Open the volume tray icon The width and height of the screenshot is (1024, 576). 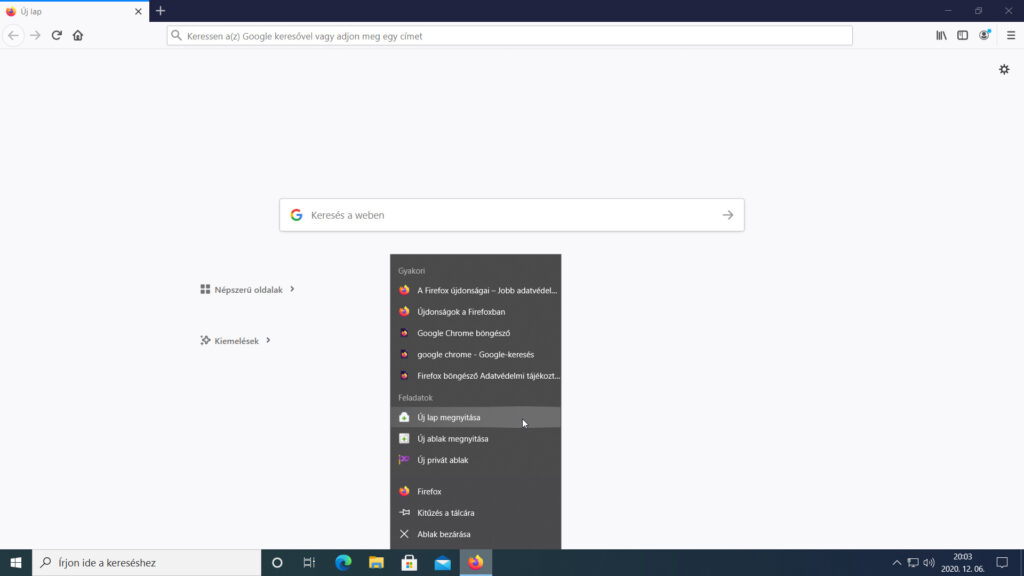[929, 562]
